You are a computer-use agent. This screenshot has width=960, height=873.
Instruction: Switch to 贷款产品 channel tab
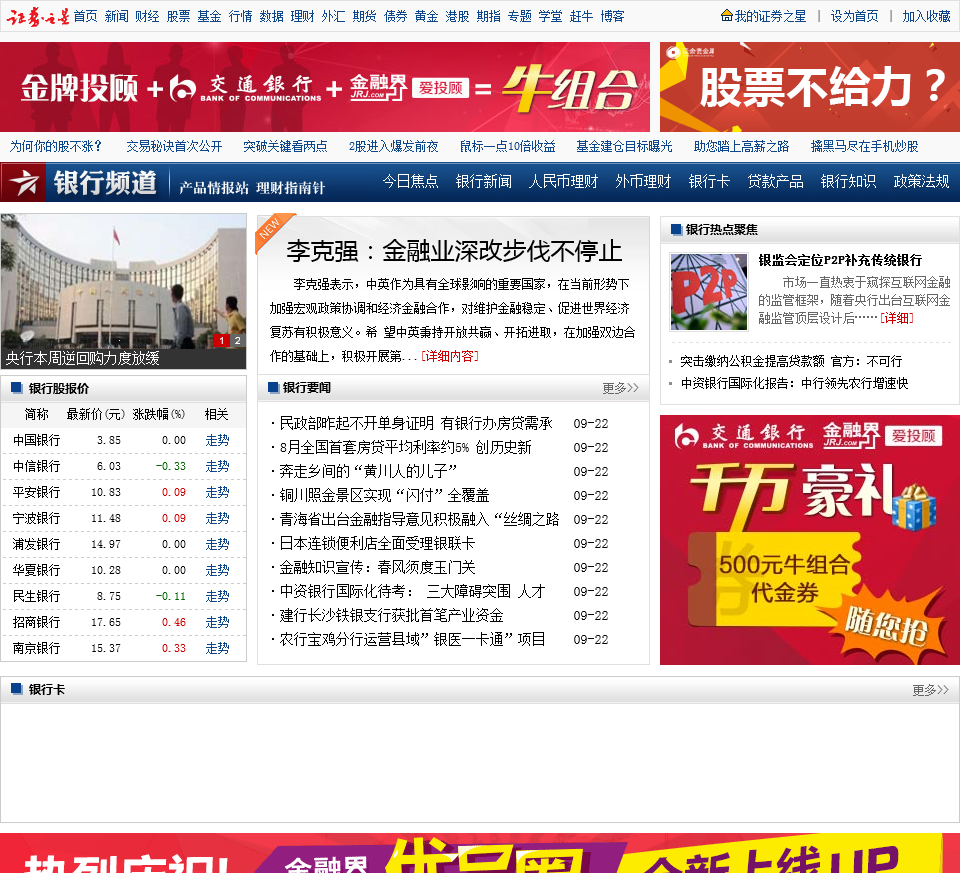pyautogui.click(x=775, y=181)
